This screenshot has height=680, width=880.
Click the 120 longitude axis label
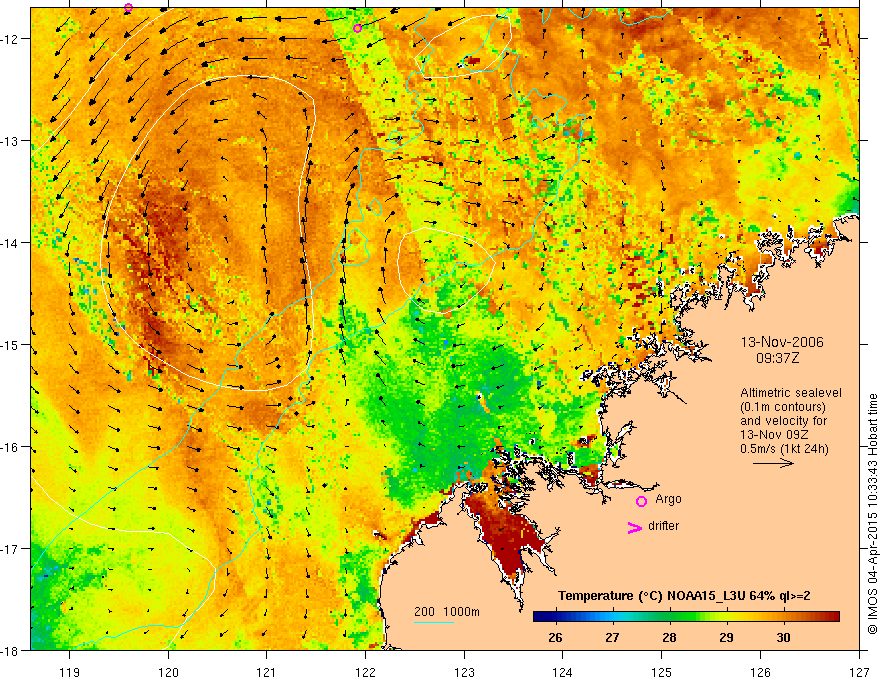click(168, 672)
